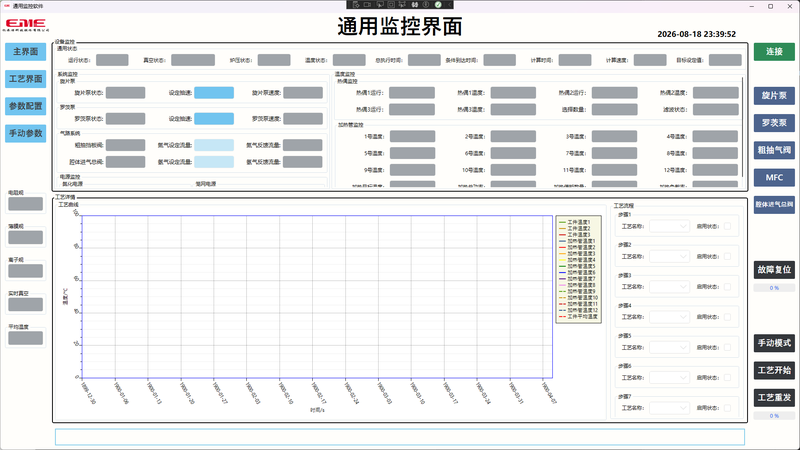Image resolution: width=800 pixels, height=450 pixels.
Task: Click the 实时真空 readout box
Action: pos(26,305)
